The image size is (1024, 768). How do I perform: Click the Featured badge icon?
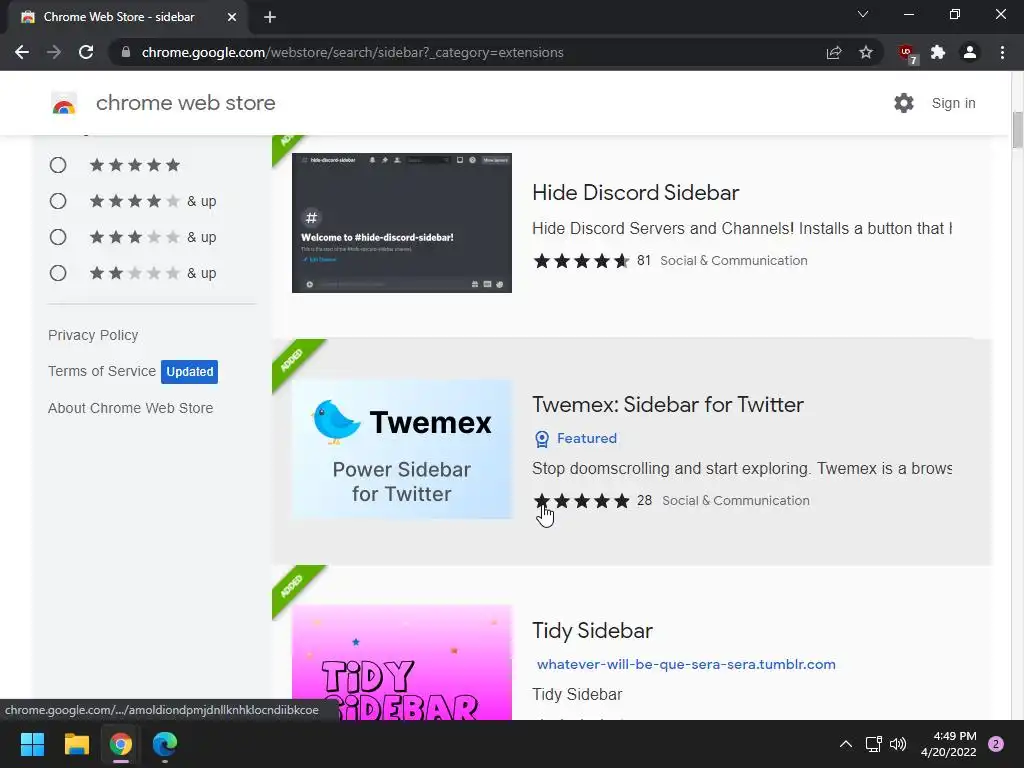[542, 439]
